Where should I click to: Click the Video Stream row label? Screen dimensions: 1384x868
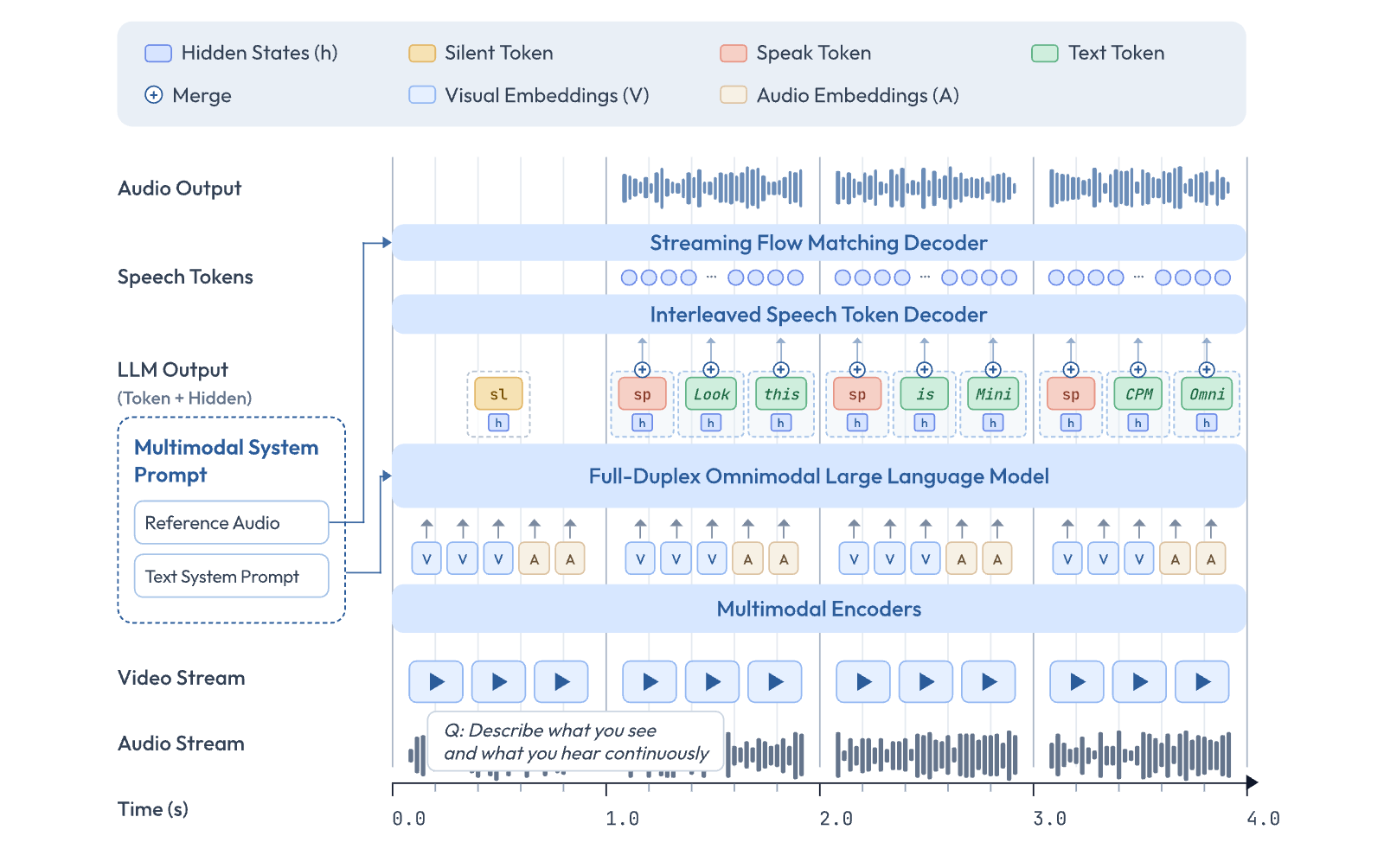(x=181, y=678)
